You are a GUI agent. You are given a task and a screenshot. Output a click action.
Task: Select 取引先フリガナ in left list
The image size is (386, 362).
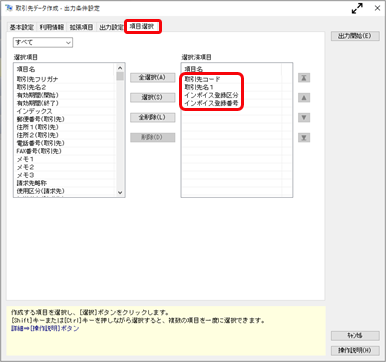[x=37, y=79]
